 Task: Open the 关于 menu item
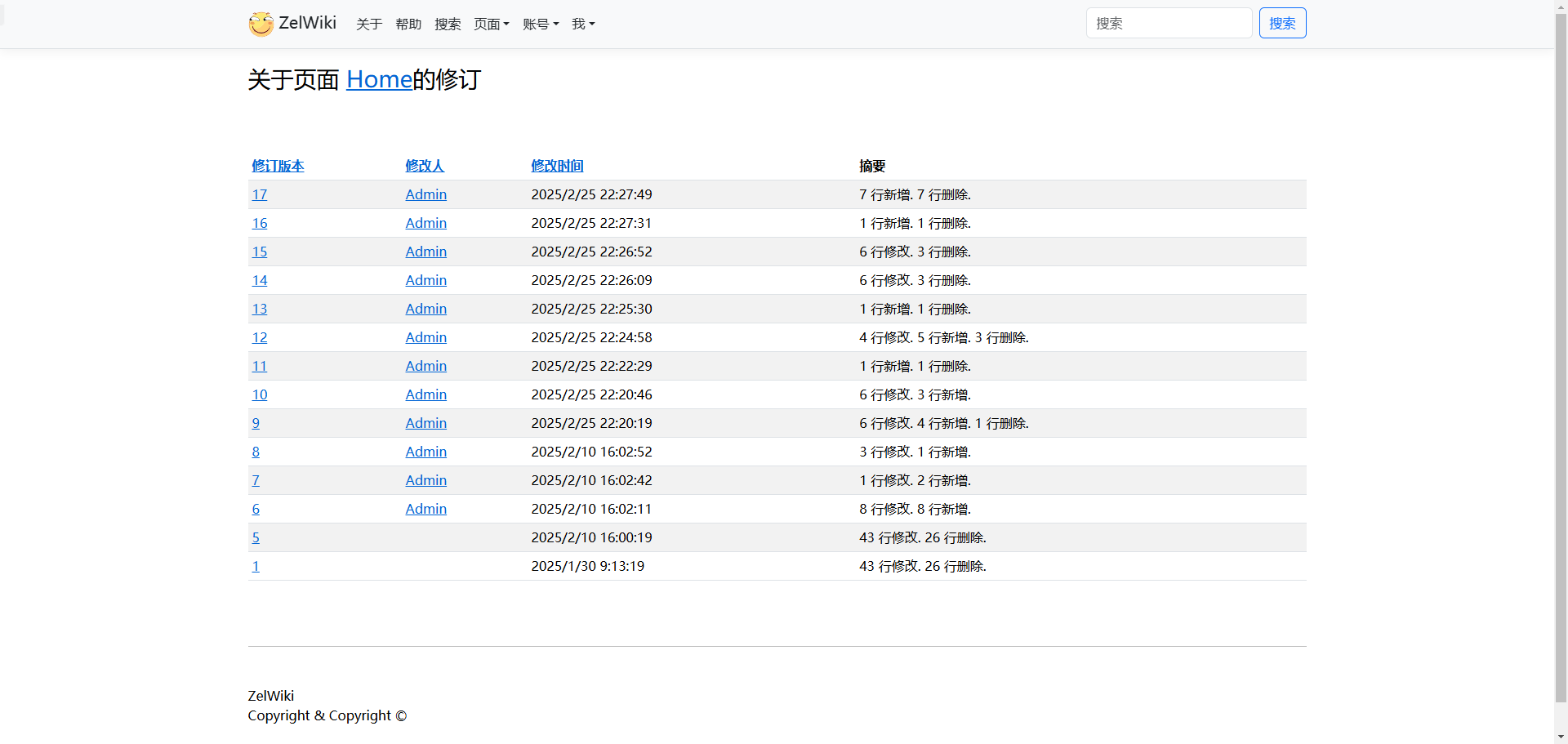369,25
